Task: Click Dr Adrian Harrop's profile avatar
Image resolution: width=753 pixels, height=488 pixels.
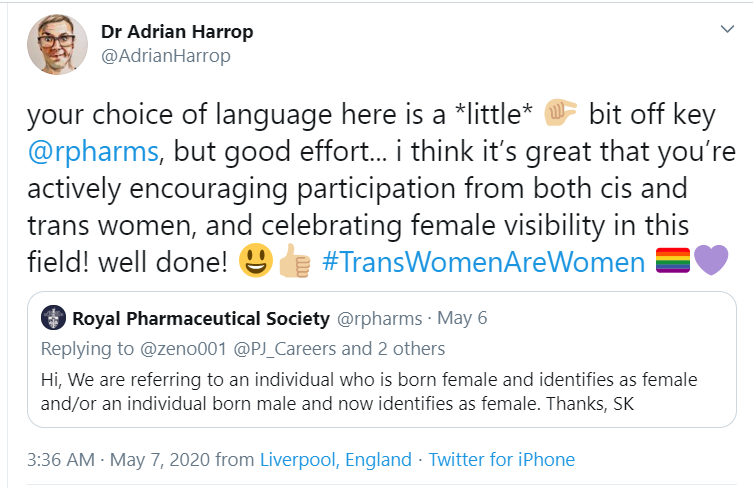Action: [58, 44]
